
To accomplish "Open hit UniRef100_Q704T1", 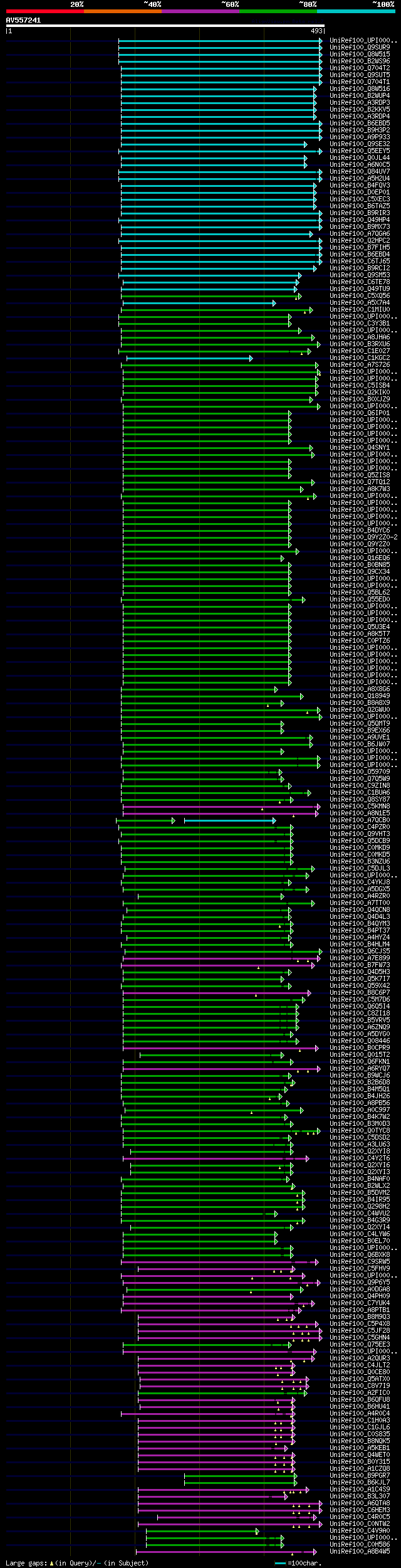I will (360, 82).
